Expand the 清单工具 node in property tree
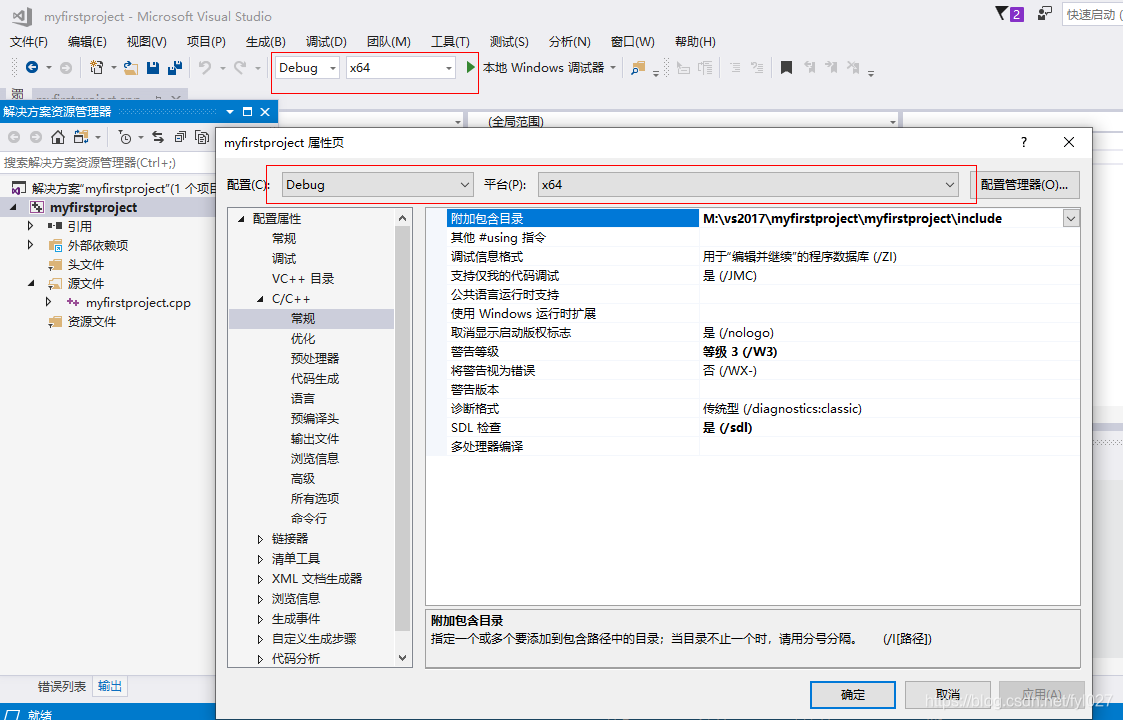This screenshot has width=1123, height=720. tap(260, 559)
